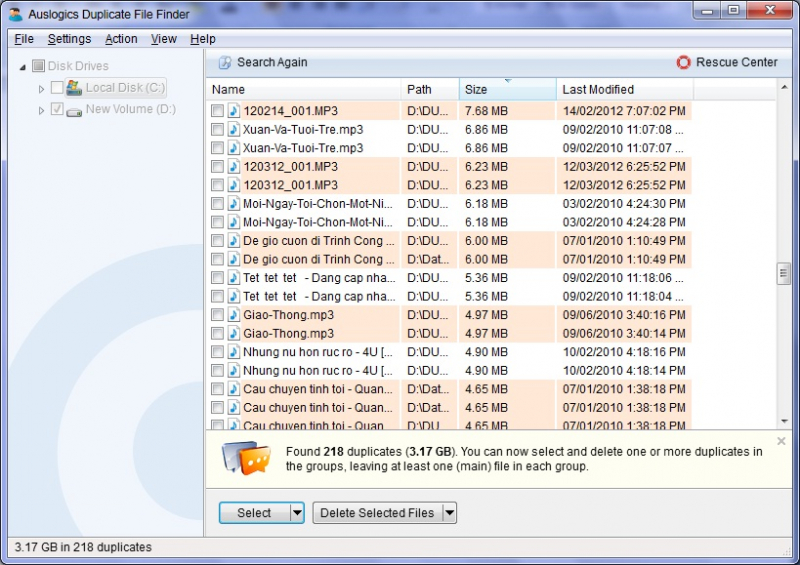Sort by the Name column header
This screenshot has height=565, width=800.
tap(304, 89)
